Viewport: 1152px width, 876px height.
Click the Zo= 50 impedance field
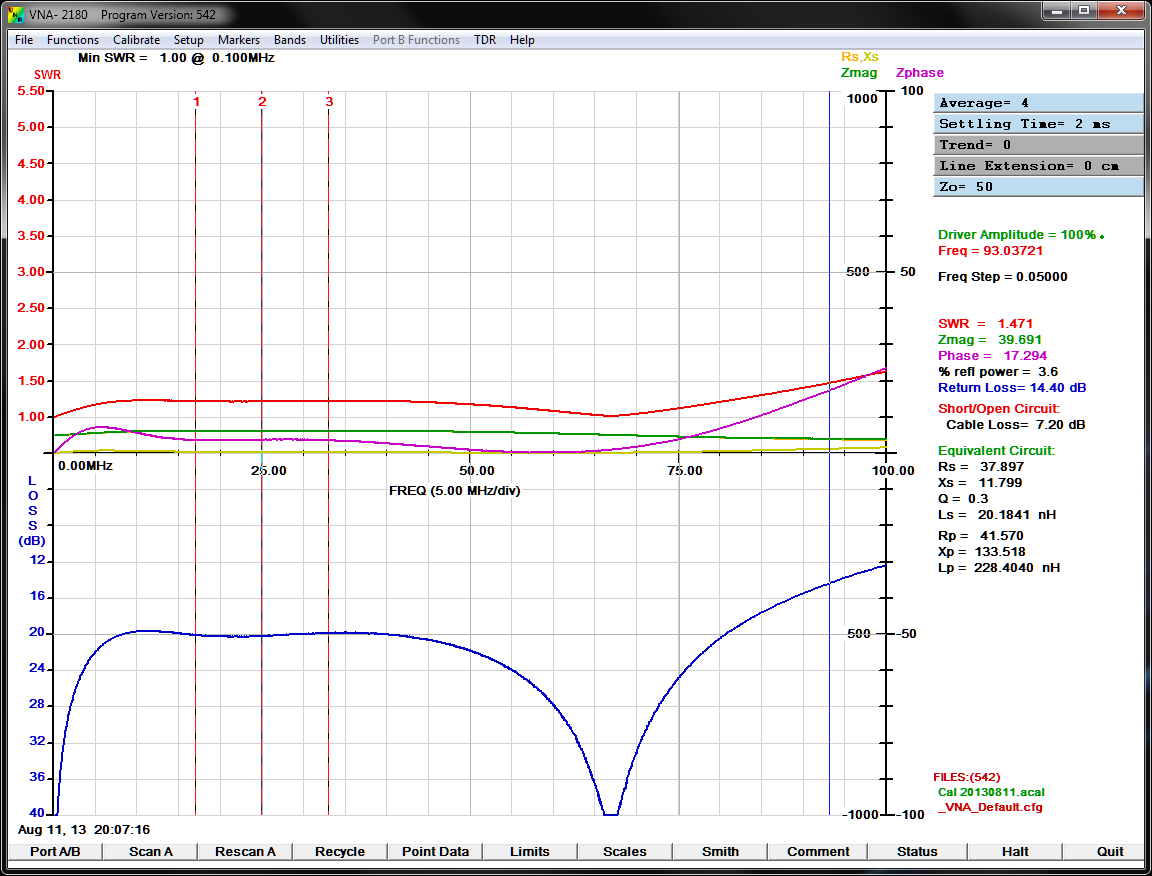[x=1038, y=187]
